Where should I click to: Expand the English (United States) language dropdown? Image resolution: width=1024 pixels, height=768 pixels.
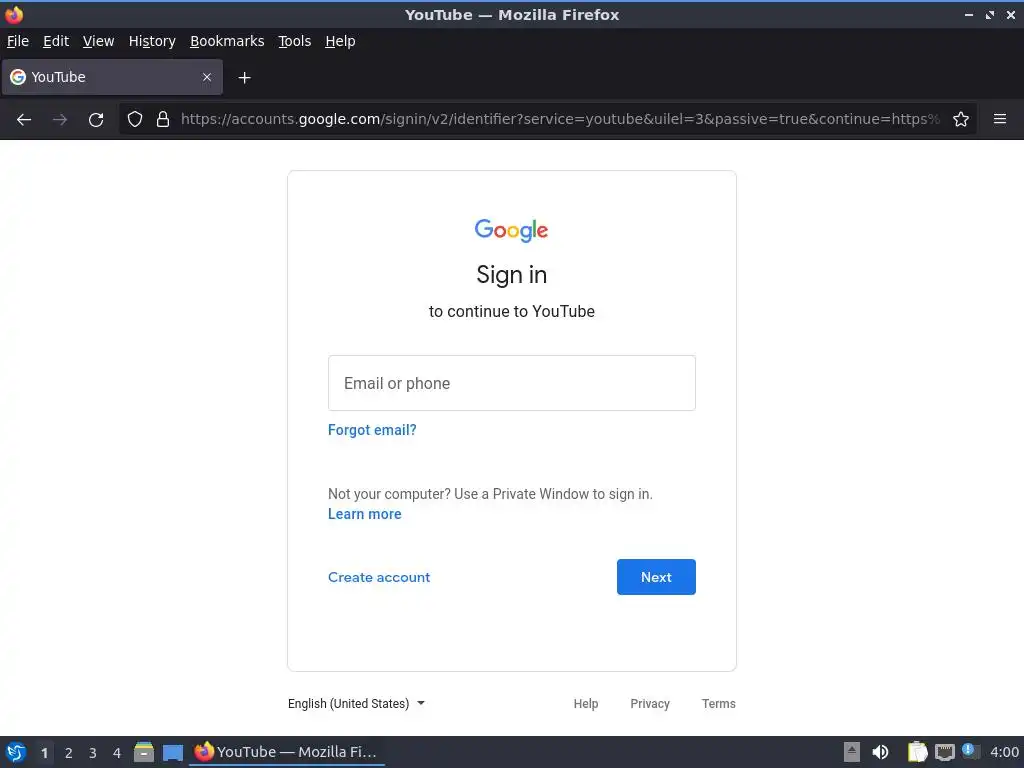click(x=357, y=703)
